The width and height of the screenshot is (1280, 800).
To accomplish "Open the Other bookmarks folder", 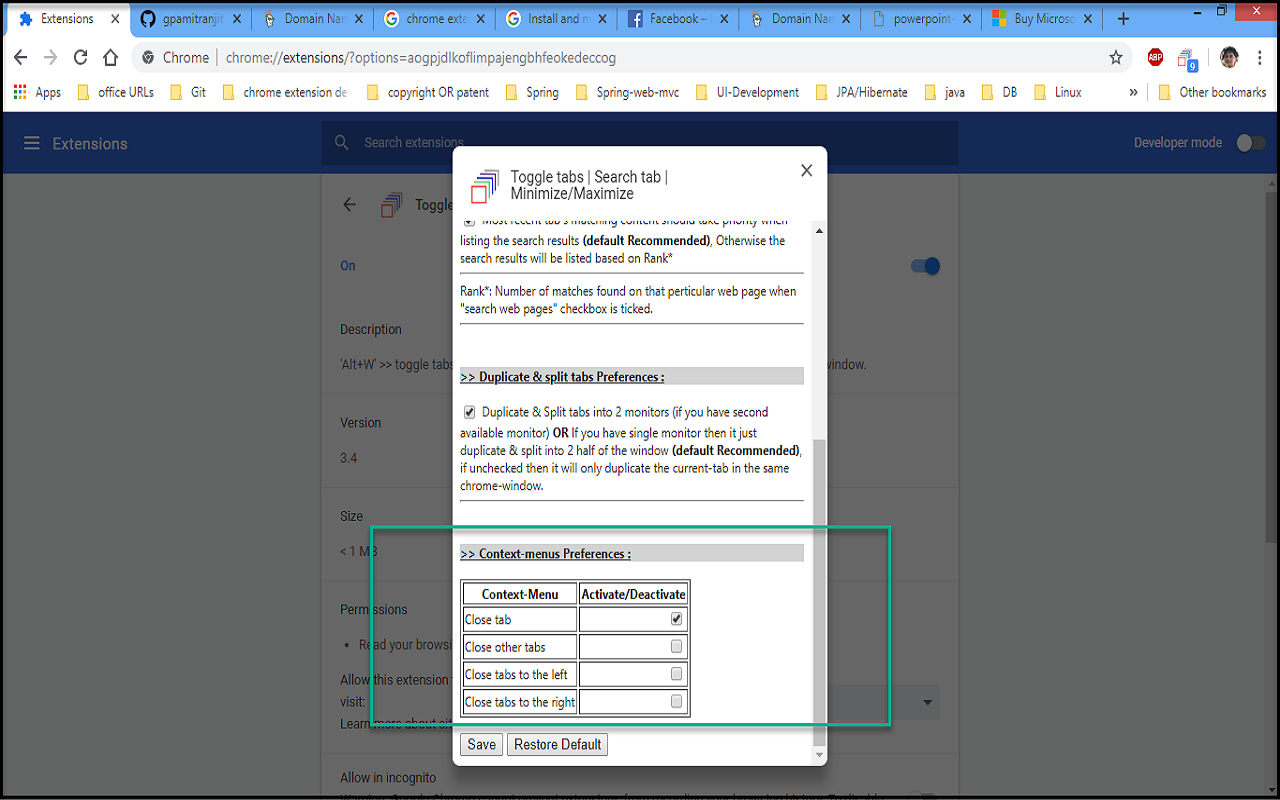I will (x=1212, y=91).
